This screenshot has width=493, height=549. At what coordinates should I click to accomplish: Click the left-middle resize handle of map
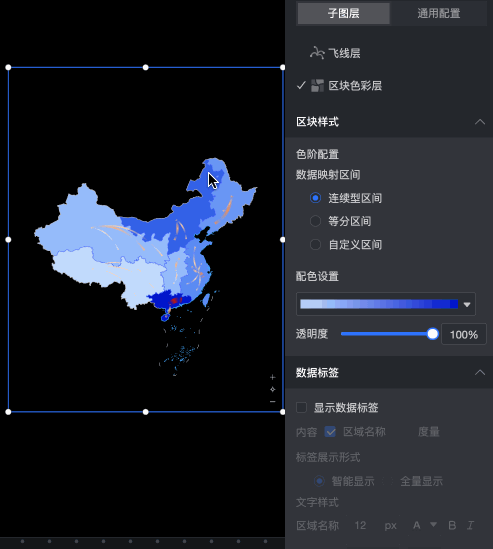coord(8,239)
